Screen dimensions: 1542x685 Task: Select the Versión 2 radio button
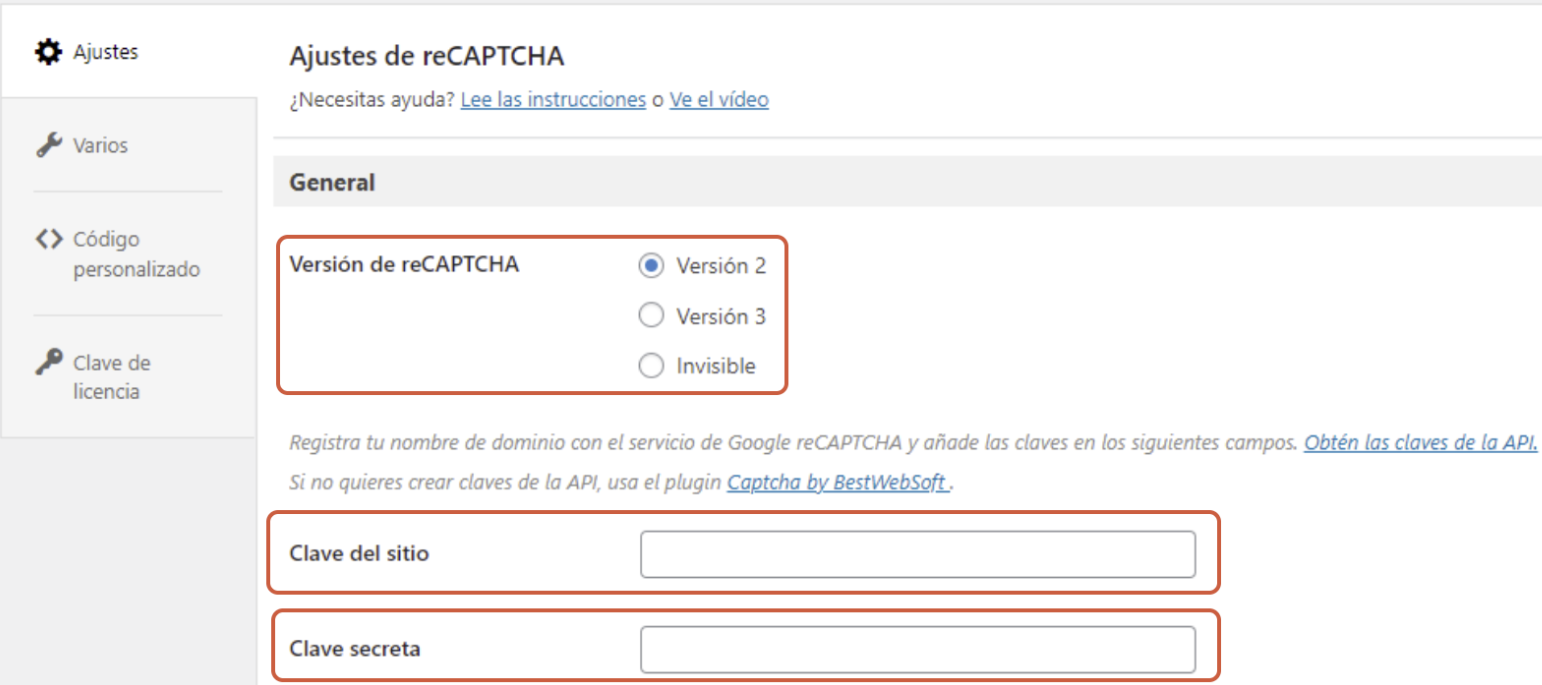pos(651,266)
